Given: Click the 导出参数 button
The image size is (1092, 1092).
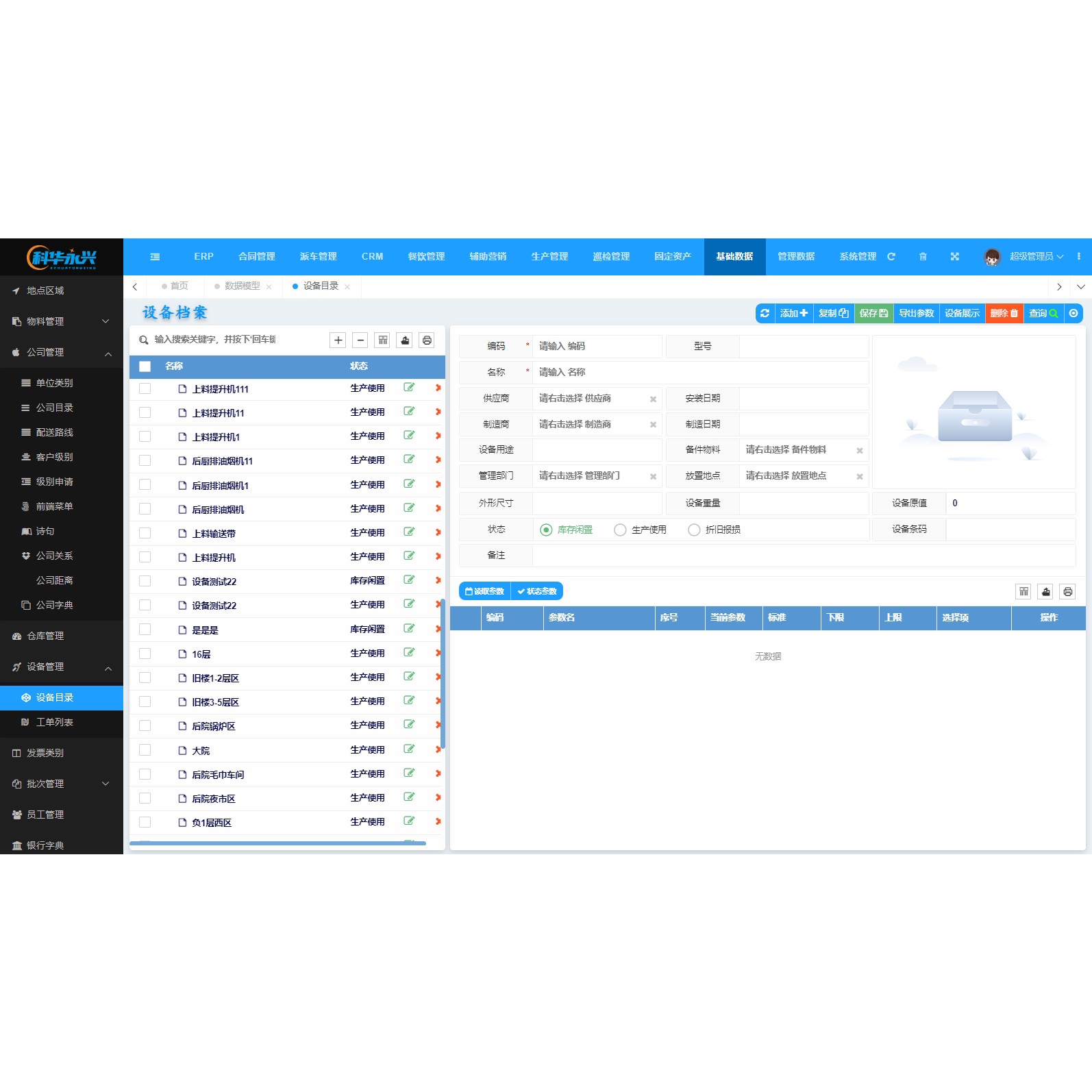Looking at the screenshot, I should click(916, 313).
